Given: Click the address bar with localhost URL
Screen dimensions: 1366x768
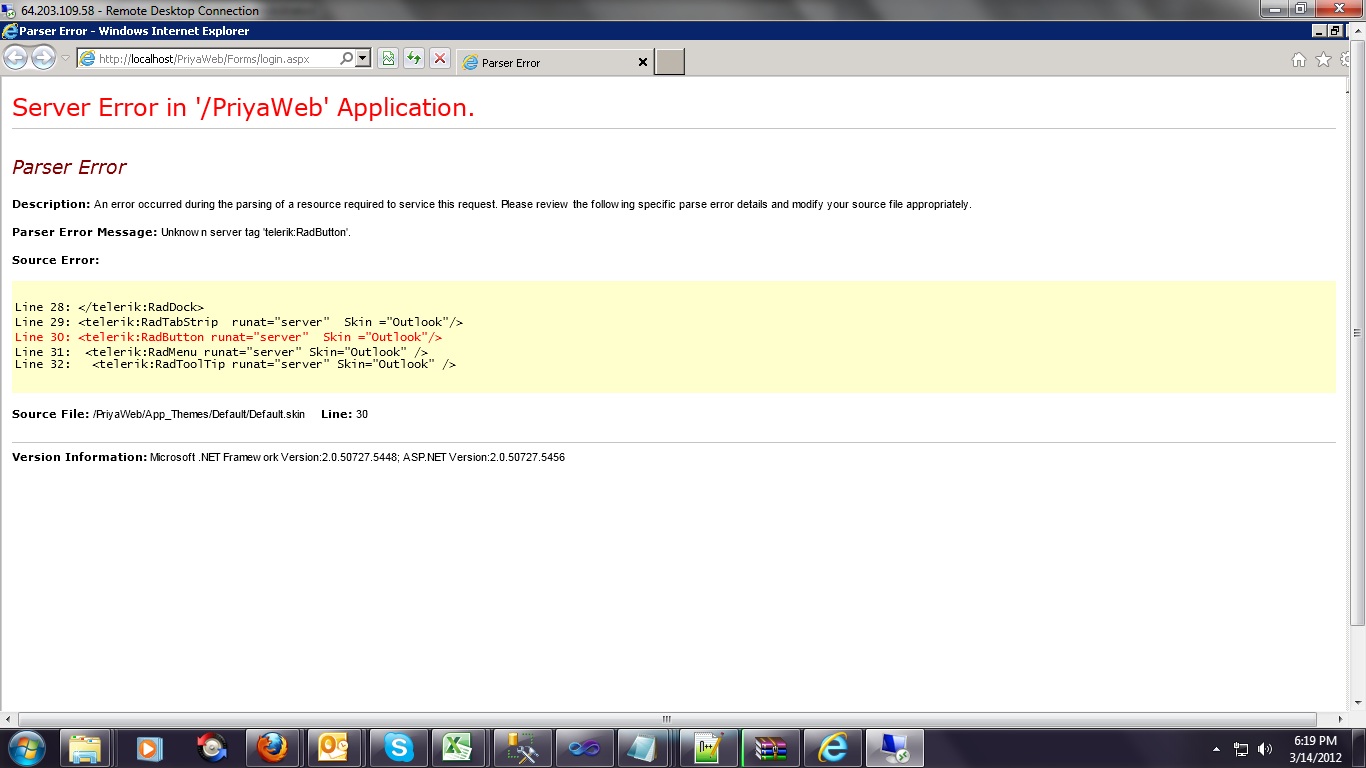Looking at the screenshot, I should coord(224,59).
